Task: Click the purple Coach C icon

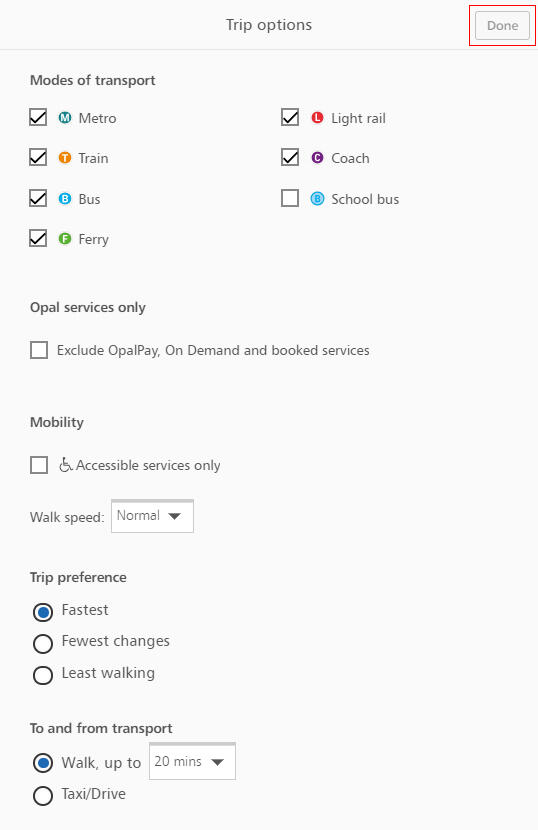Action: [317, 158]
